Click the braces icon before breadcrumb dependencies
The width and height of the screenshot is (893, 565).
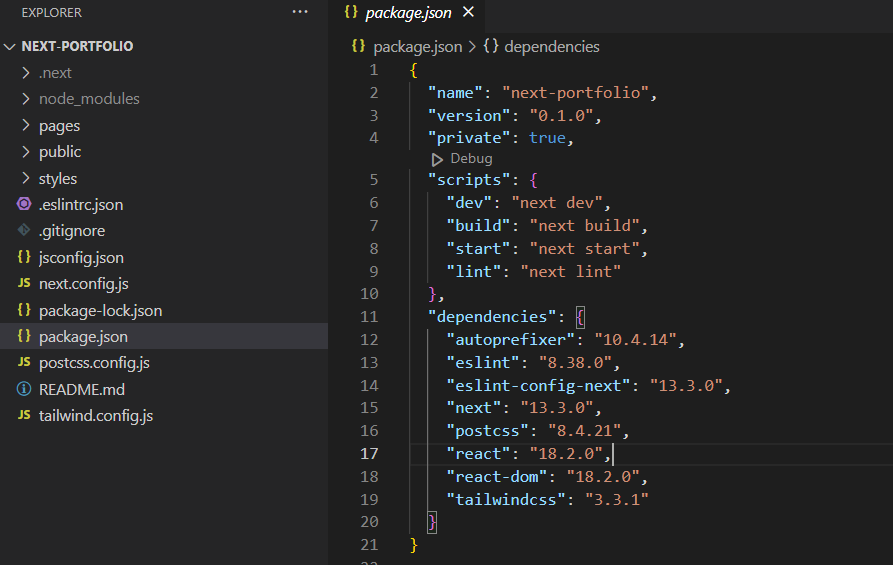pyautogui.click(x=491, y=46)
